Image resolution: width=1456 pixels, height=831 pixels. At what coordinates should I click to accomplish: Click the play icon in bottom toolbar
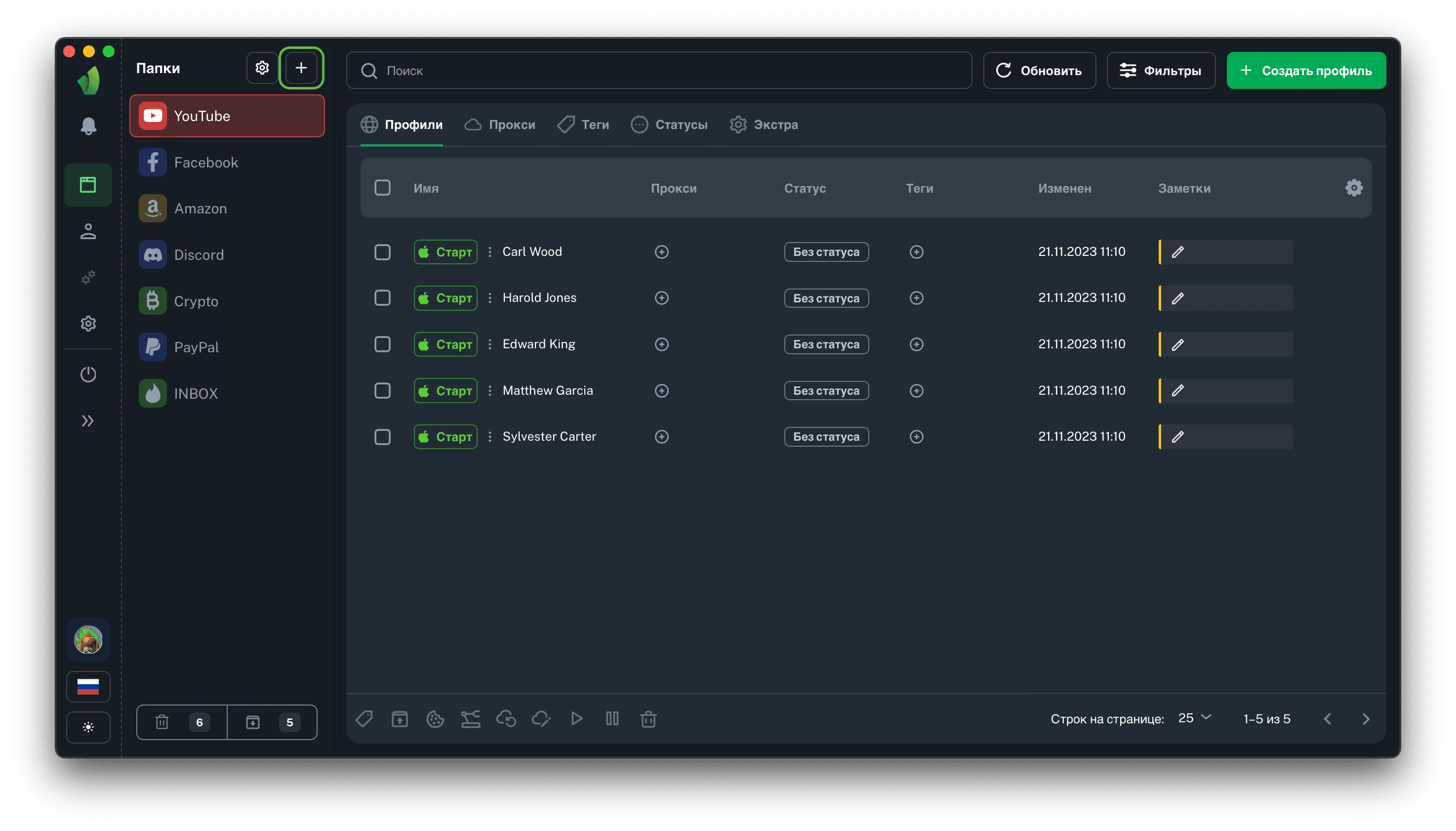click(x=577, y=718)
